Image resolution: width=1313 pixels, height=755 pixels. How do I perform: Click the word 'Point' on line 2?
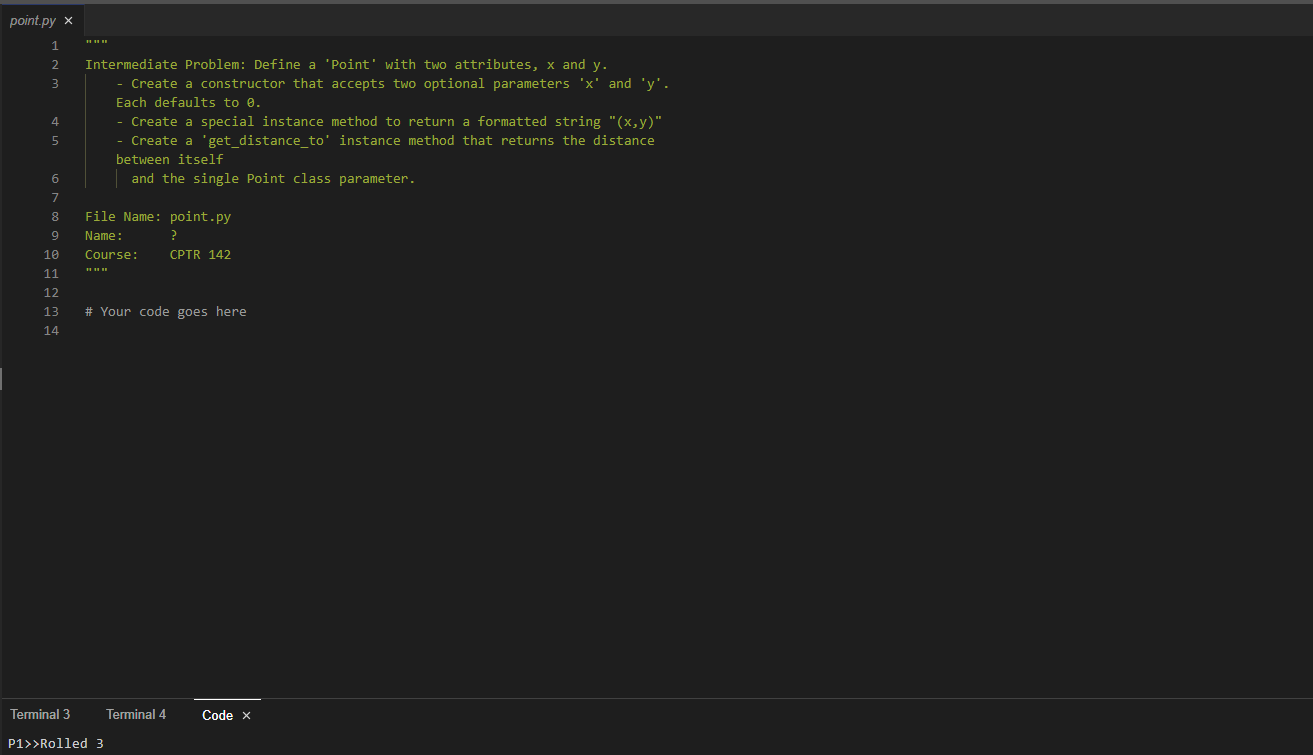tap(351, 64)
